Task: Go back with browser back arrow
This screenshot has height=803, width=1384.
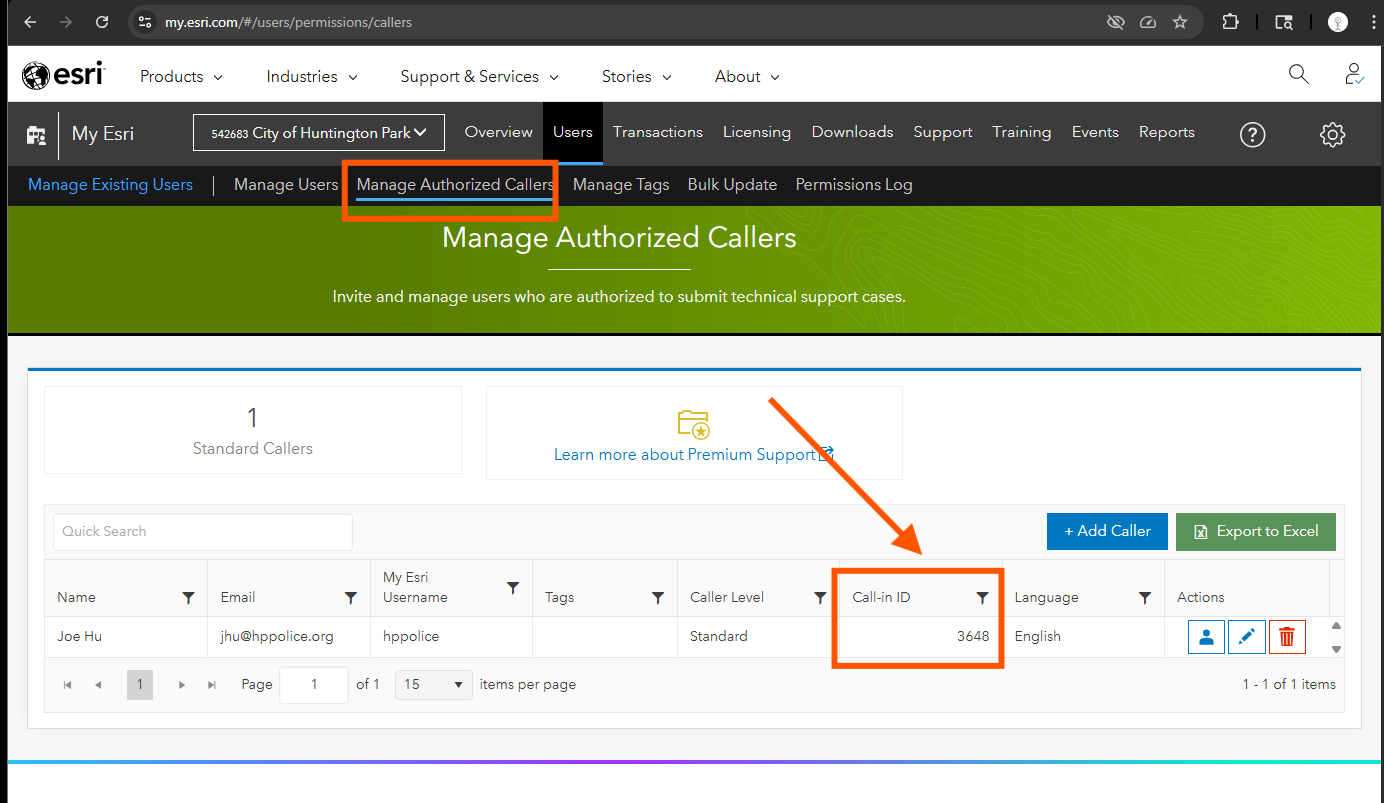Action: point(30,22)
